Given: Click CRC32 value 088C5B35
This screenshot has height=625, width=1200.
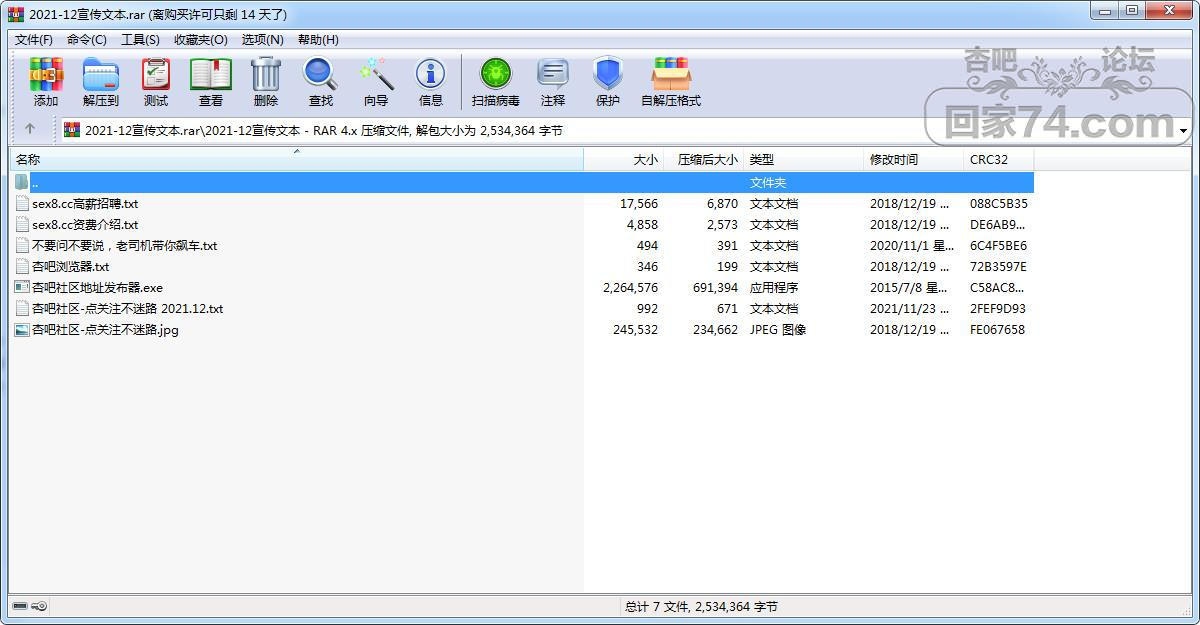Looking at the screenshot, I should coord(998,203).
